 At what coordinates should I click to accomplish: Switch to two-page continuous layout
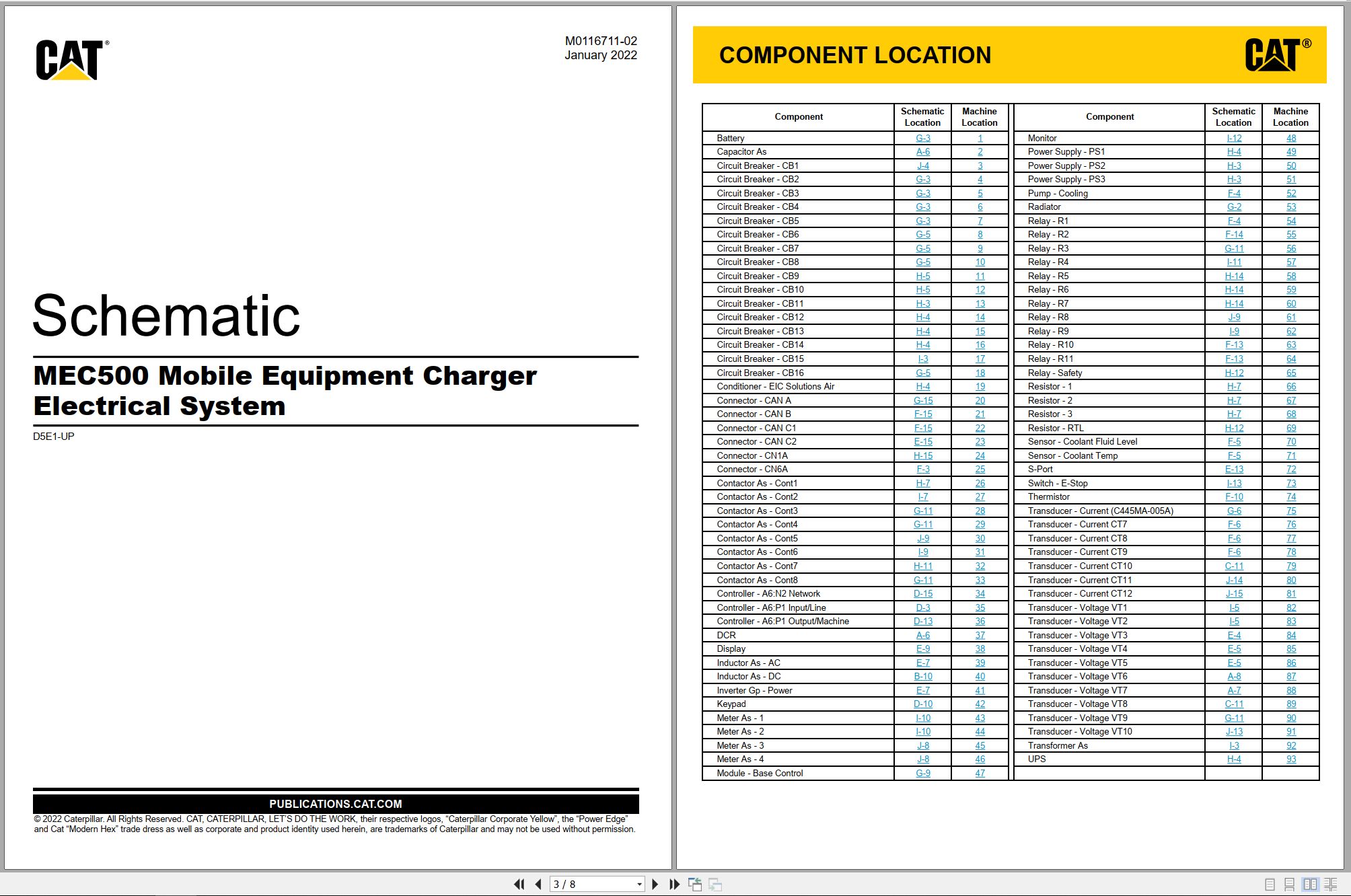coord(1331,885)
